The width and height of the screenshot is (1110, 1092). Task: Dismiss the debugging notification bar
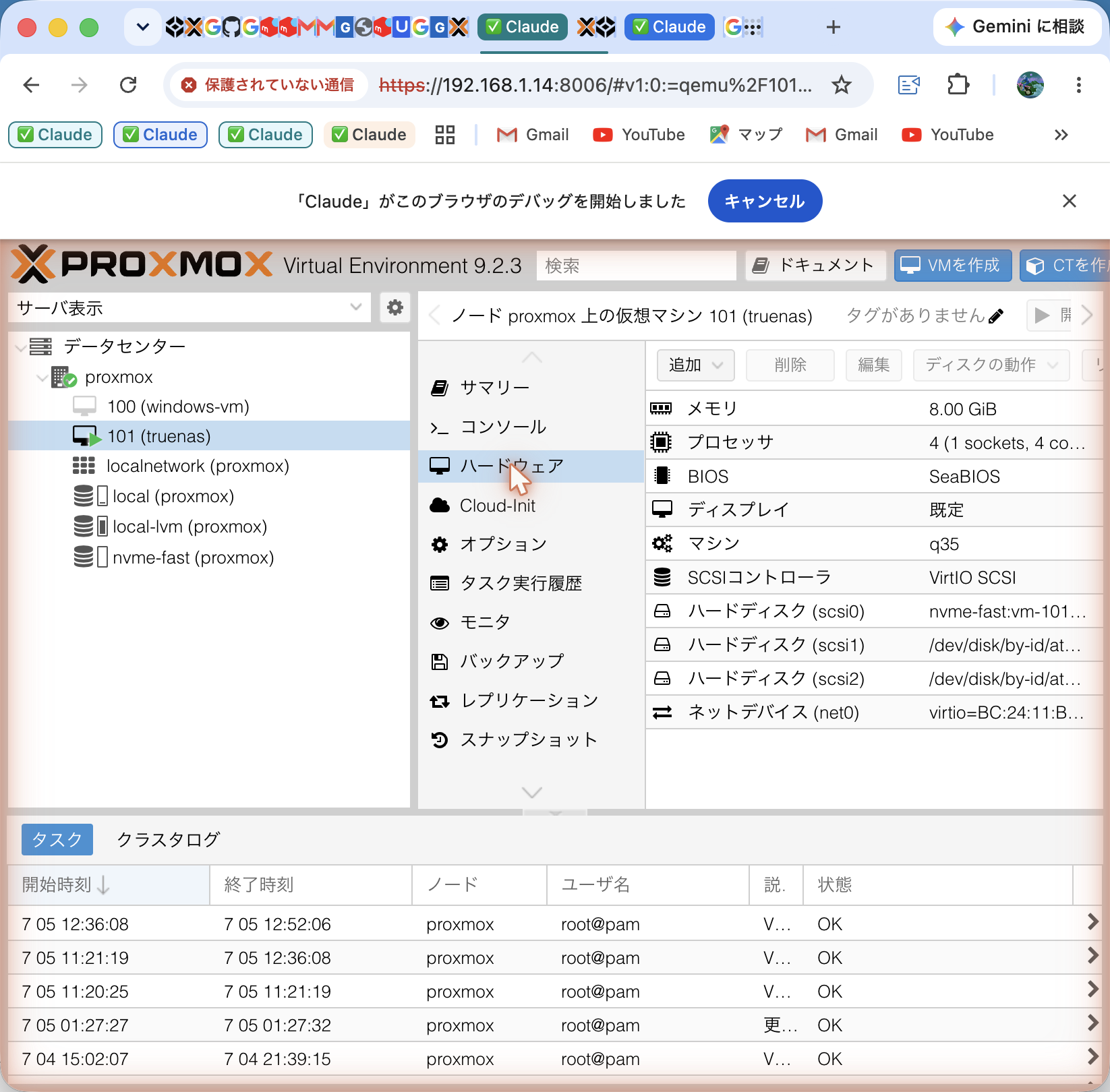[x=1070, y=201]
